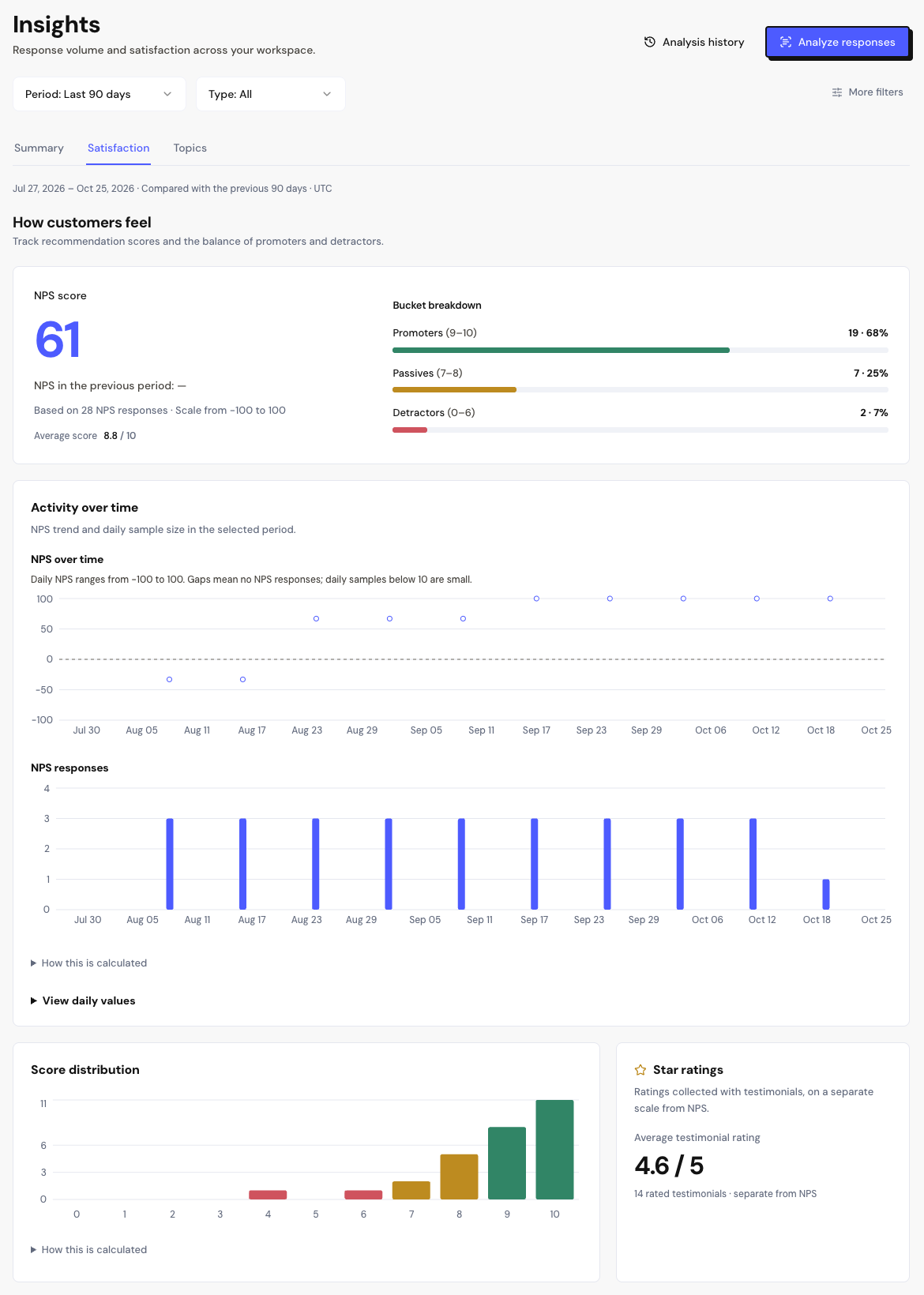Click "2 · 7%" detractors value
This screenshot has width=924, height=1295.
pos(873,413)
